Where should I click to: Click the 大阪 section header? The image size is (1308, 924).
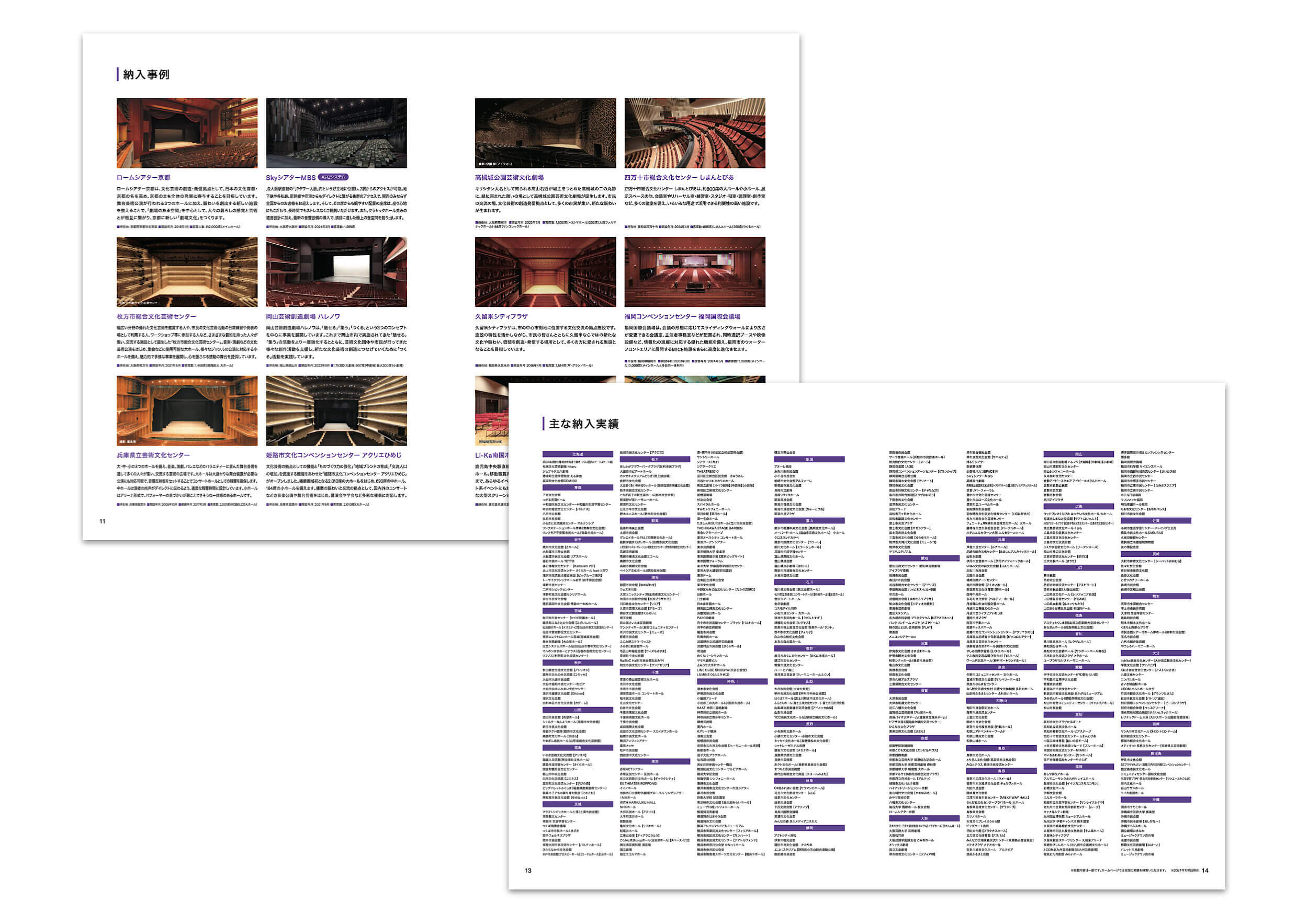point(924,819)
